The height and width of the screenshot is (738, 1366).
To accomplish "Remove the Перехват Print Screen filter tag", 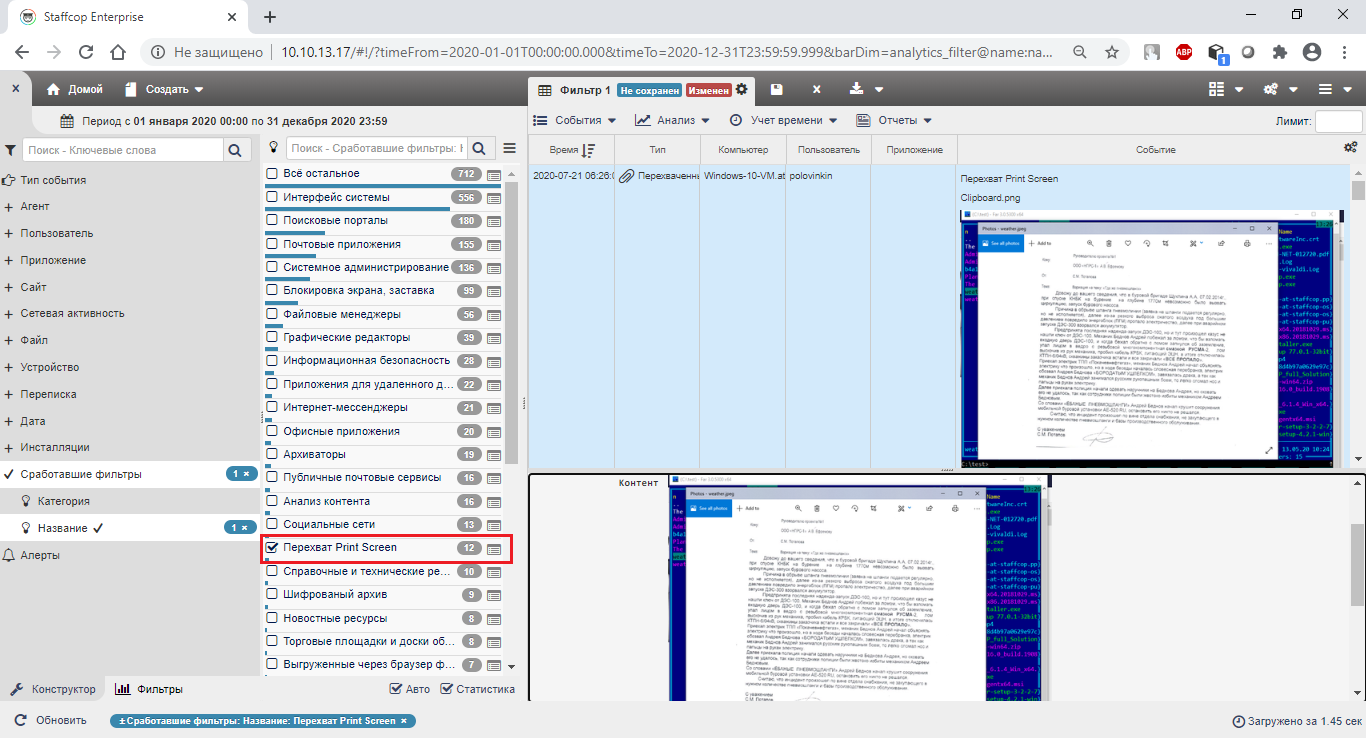I will 404,721.
